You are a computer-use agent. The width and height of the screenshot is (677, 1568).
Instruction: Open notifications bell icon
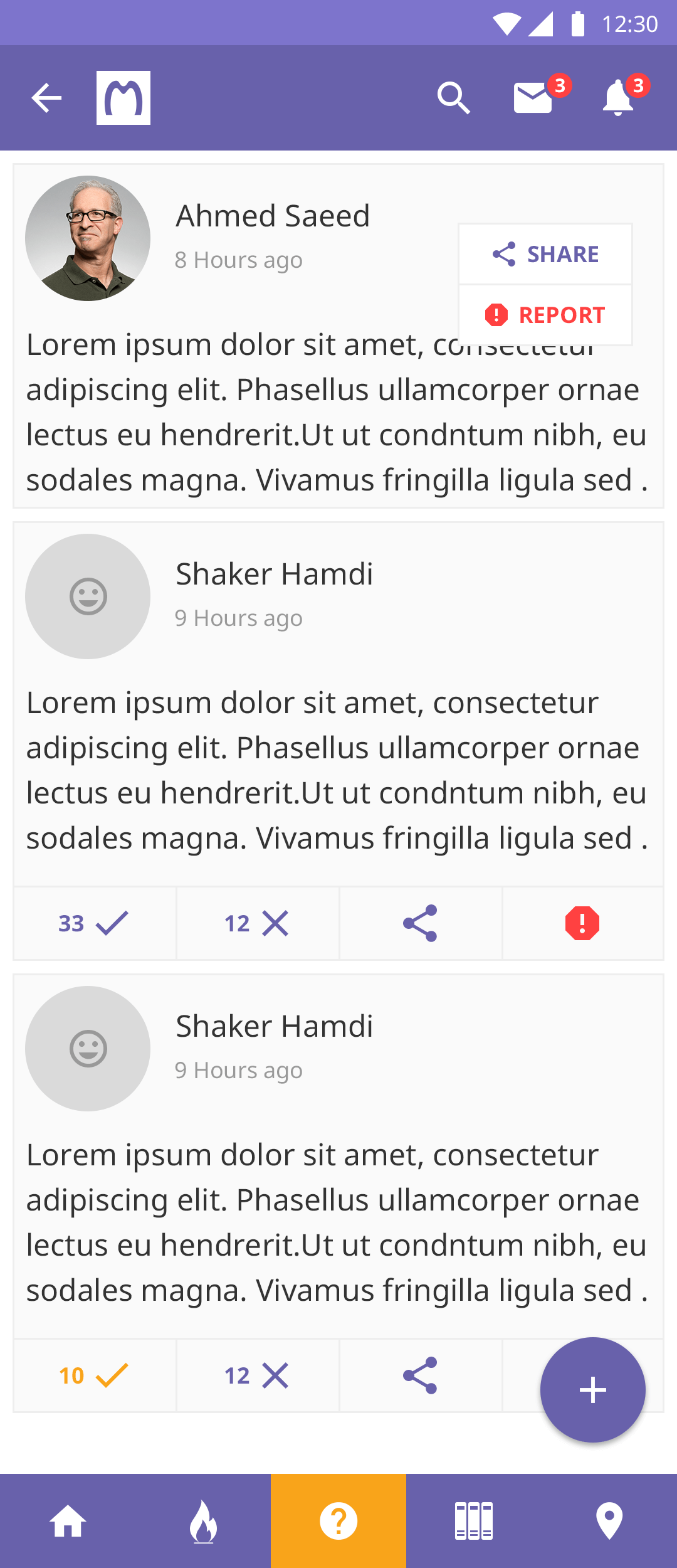pos(618,98)
